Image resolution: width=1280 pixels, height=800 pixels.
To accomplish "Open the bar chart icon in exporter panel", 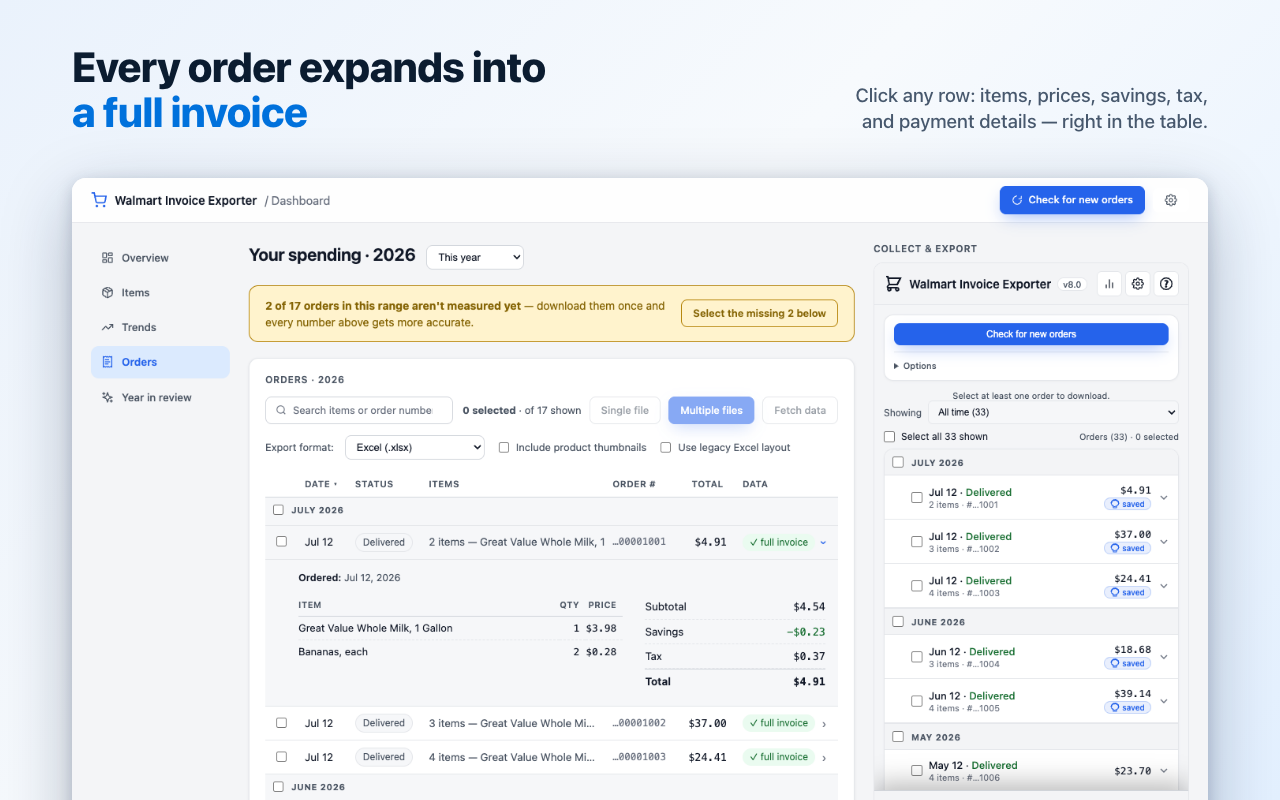I will pos(1109,284).
